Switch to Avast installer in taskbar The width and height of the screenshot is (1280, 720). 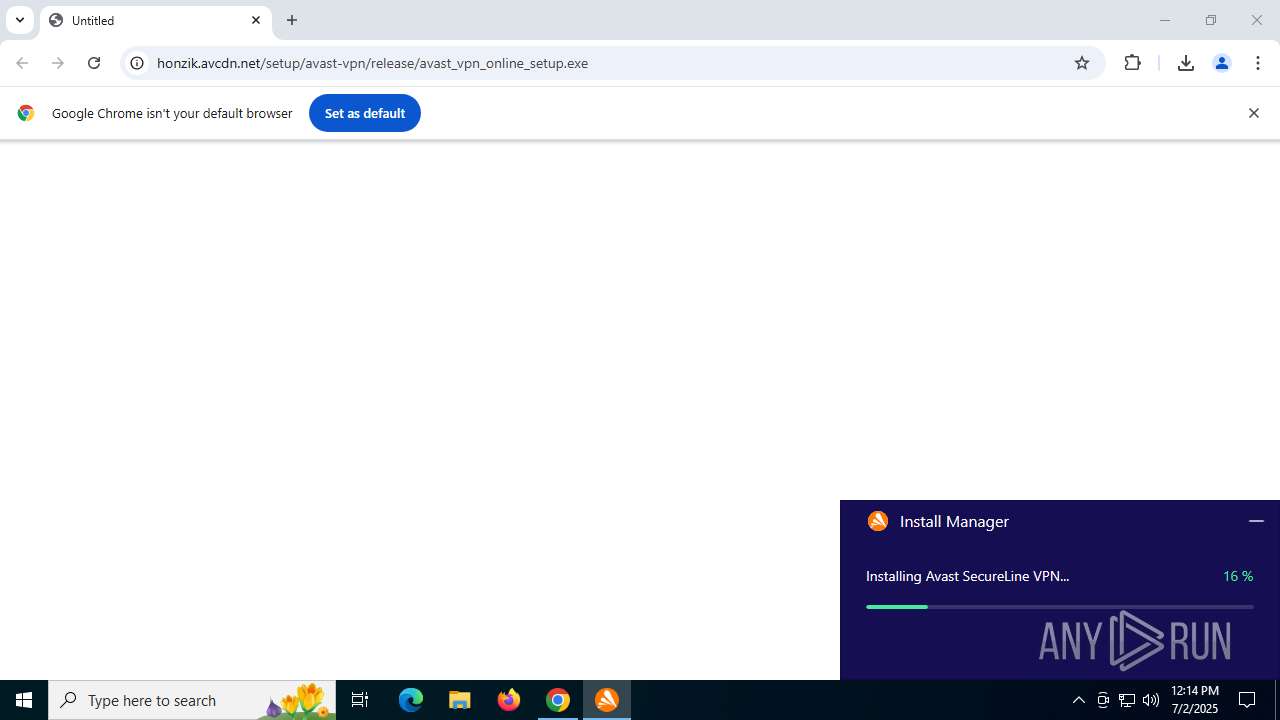click(x=607, y=700)
